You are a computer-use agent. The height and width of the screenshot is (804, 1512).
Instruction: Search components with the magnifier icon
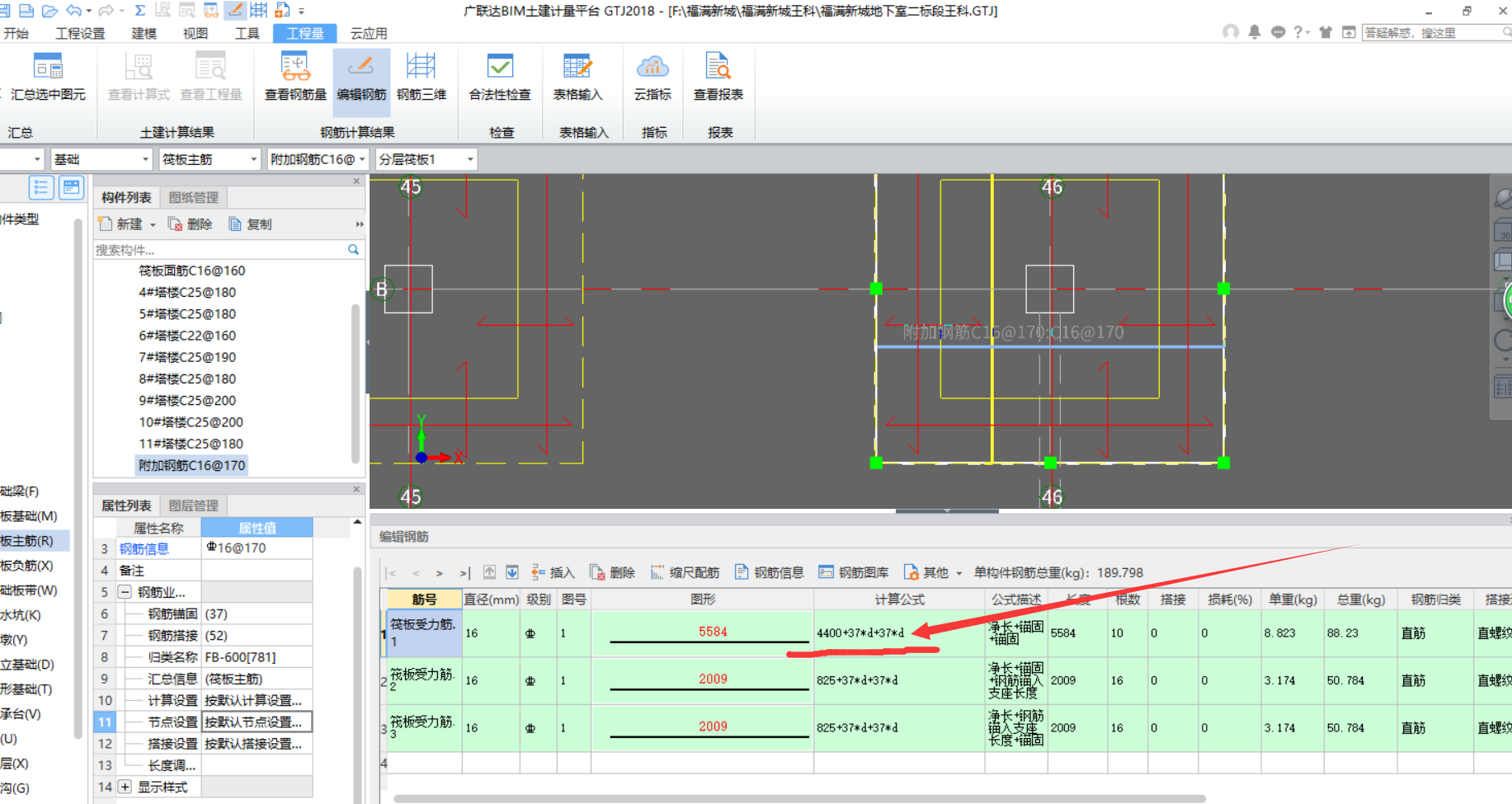click(x=354, y=249)
